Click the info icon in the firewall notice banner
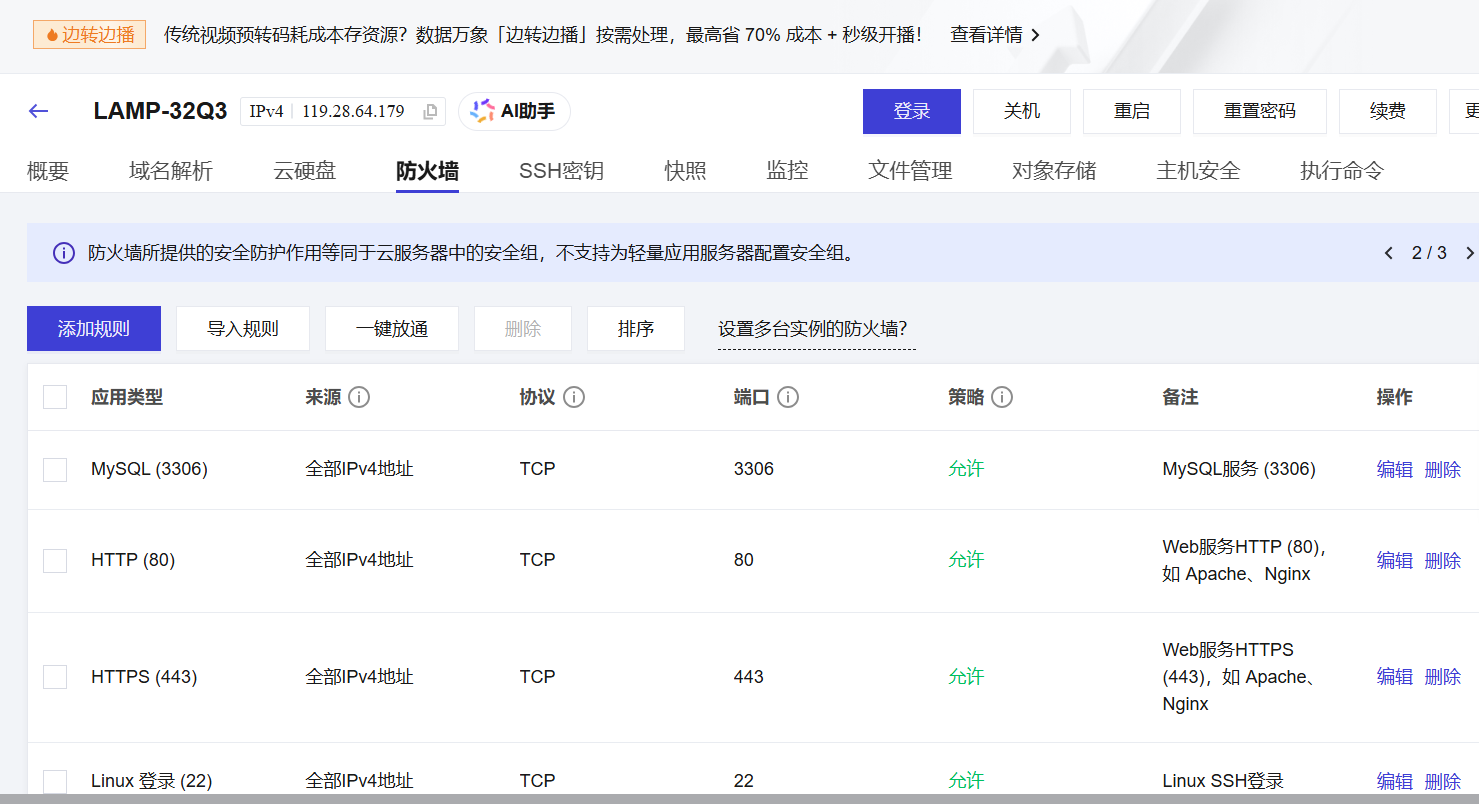The width and height of the screenshot is (1479, 804). pos(63,253)
